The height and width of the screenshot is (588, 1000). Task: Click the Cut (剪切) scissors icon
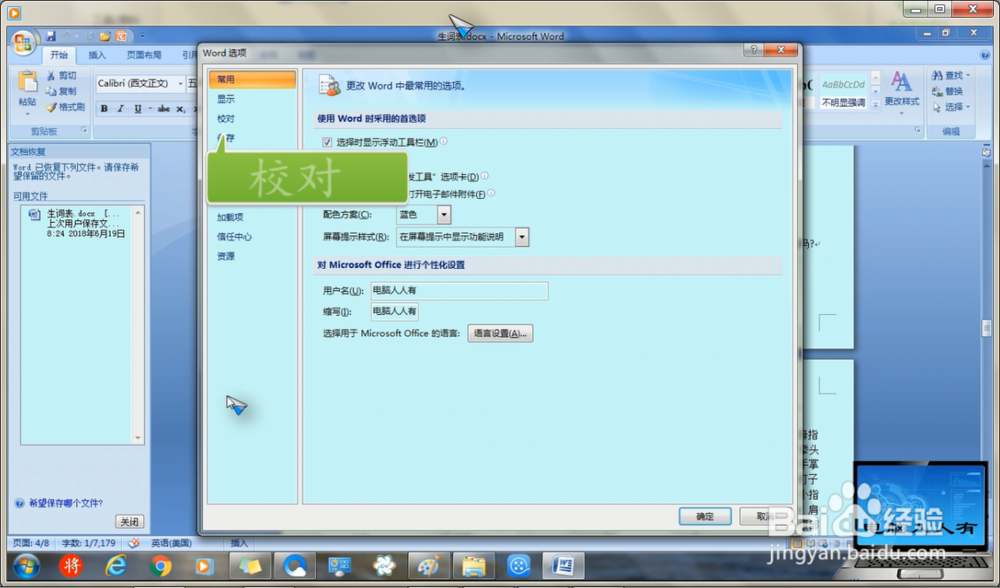click(51, 75)
